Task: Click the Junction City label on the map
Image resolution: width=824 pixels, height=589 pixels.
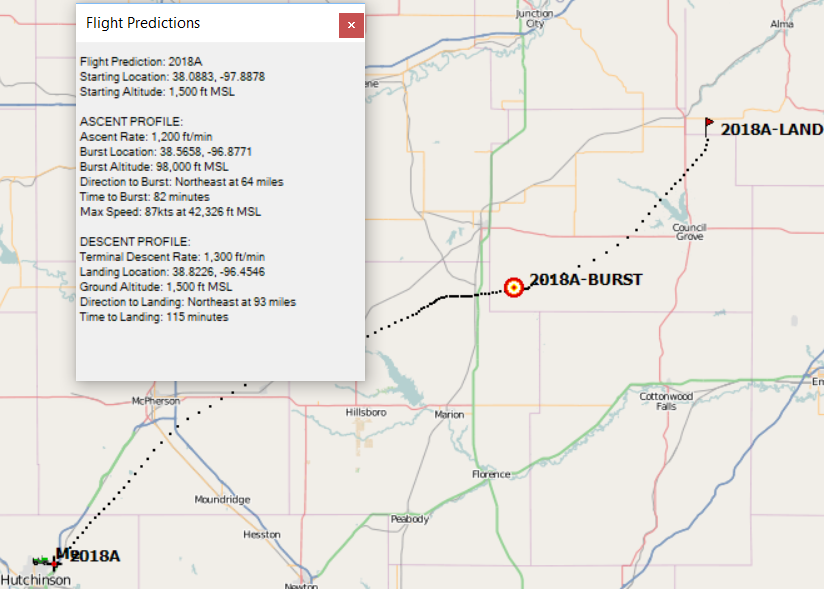Action: pos(534,18)
